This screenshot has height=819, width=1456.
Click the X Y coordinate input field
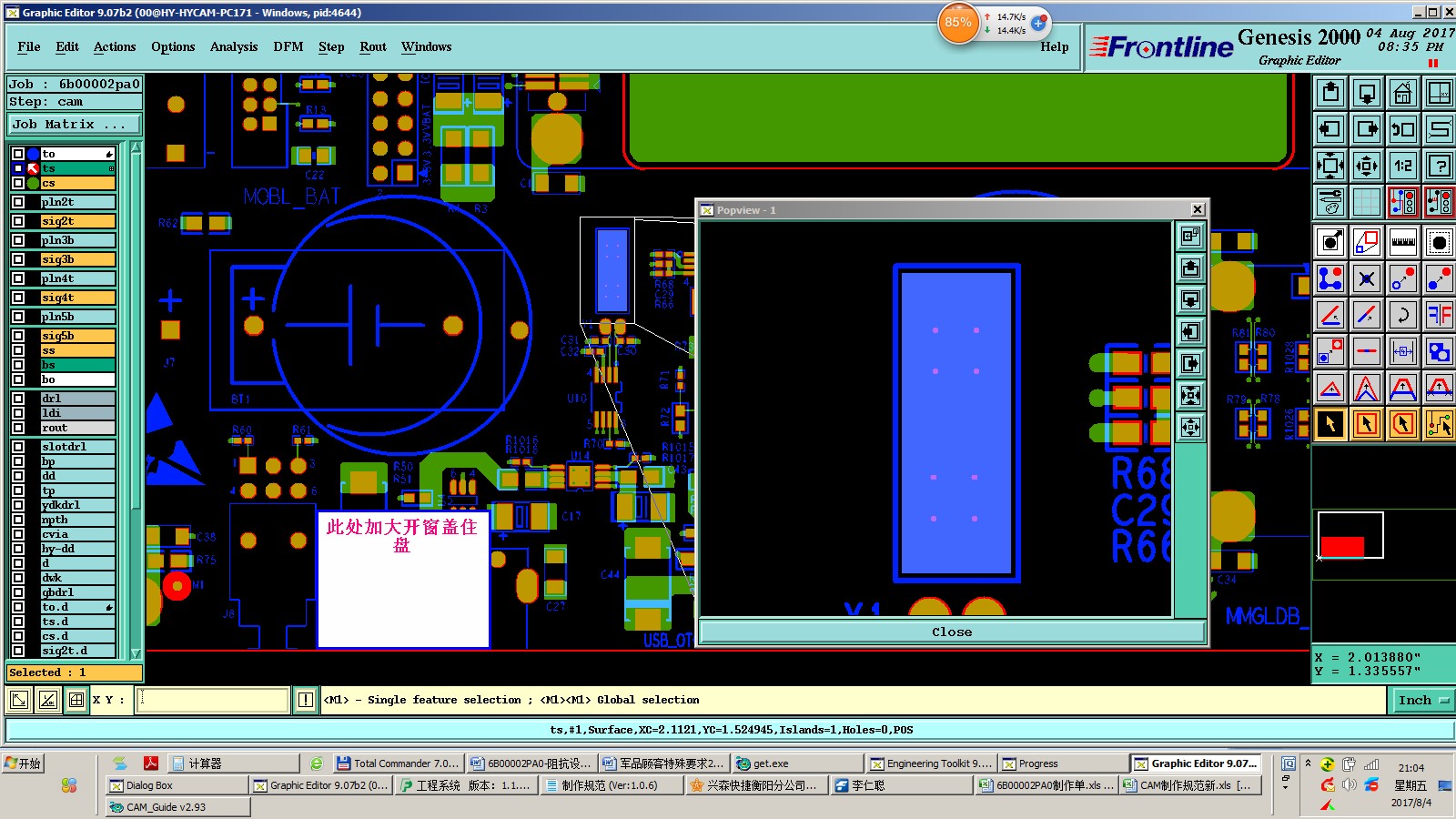pyautogui.click(x=212, y=700)
